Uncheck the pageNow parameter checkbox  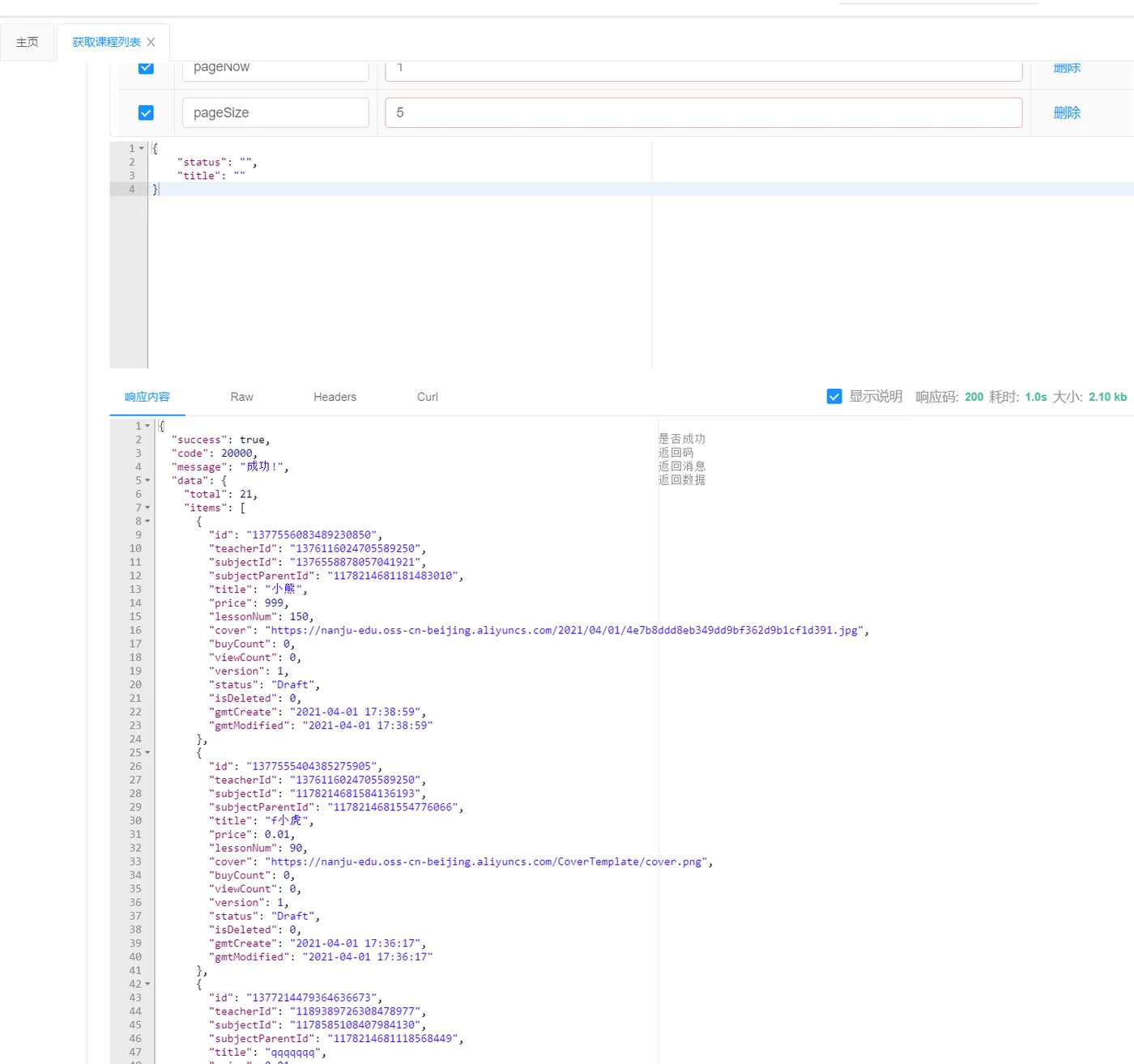[x=146, y=67]
